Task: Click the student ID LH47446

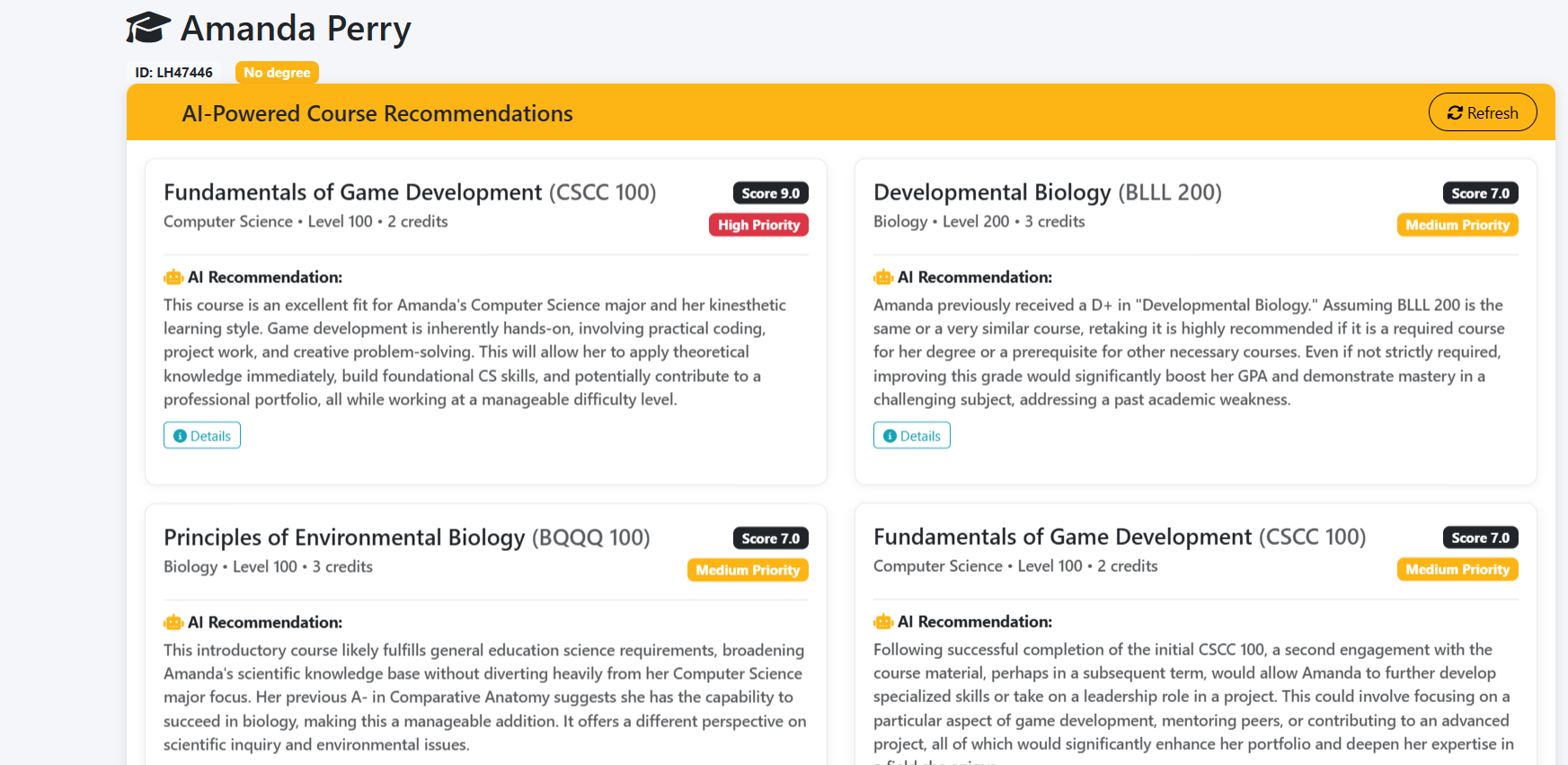Action: pyautogui.click(x=173, y=72)
